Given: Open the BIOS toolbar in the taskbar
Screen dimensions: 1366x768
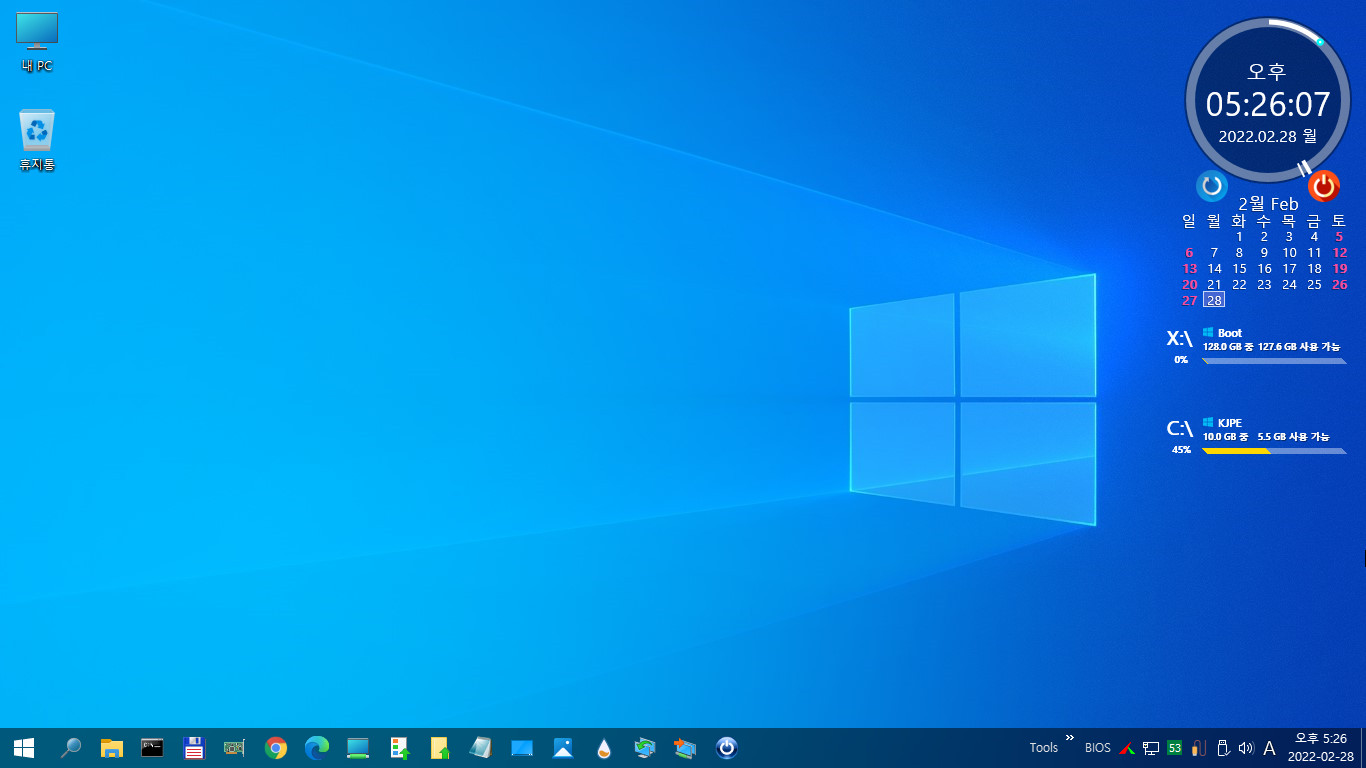Looking at the screenshot, I should click(x=1098, y=747).
